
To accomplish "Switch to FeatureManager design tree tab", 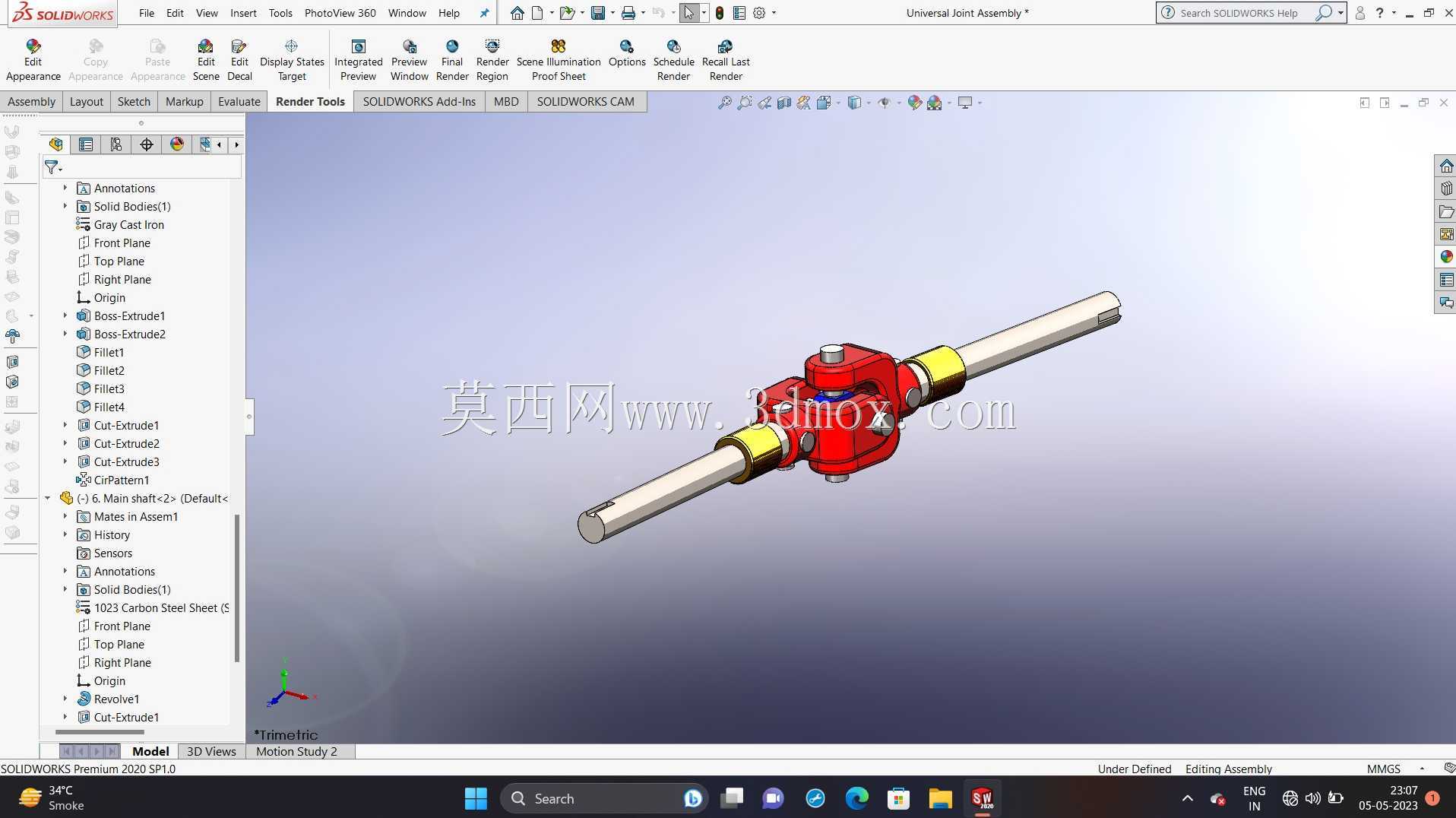I will coord(55,144).
